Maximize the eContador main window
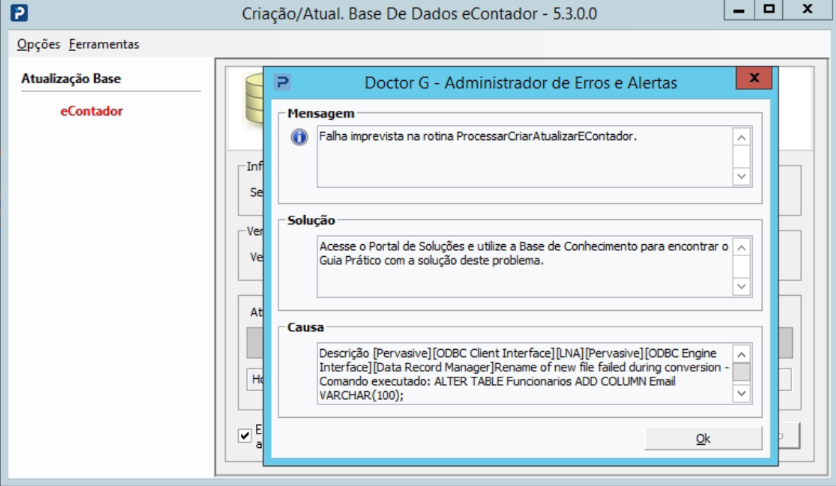Image resolution: width=836 pixels, height=486 pixels. pyautogui.click(x=769, y=10)
